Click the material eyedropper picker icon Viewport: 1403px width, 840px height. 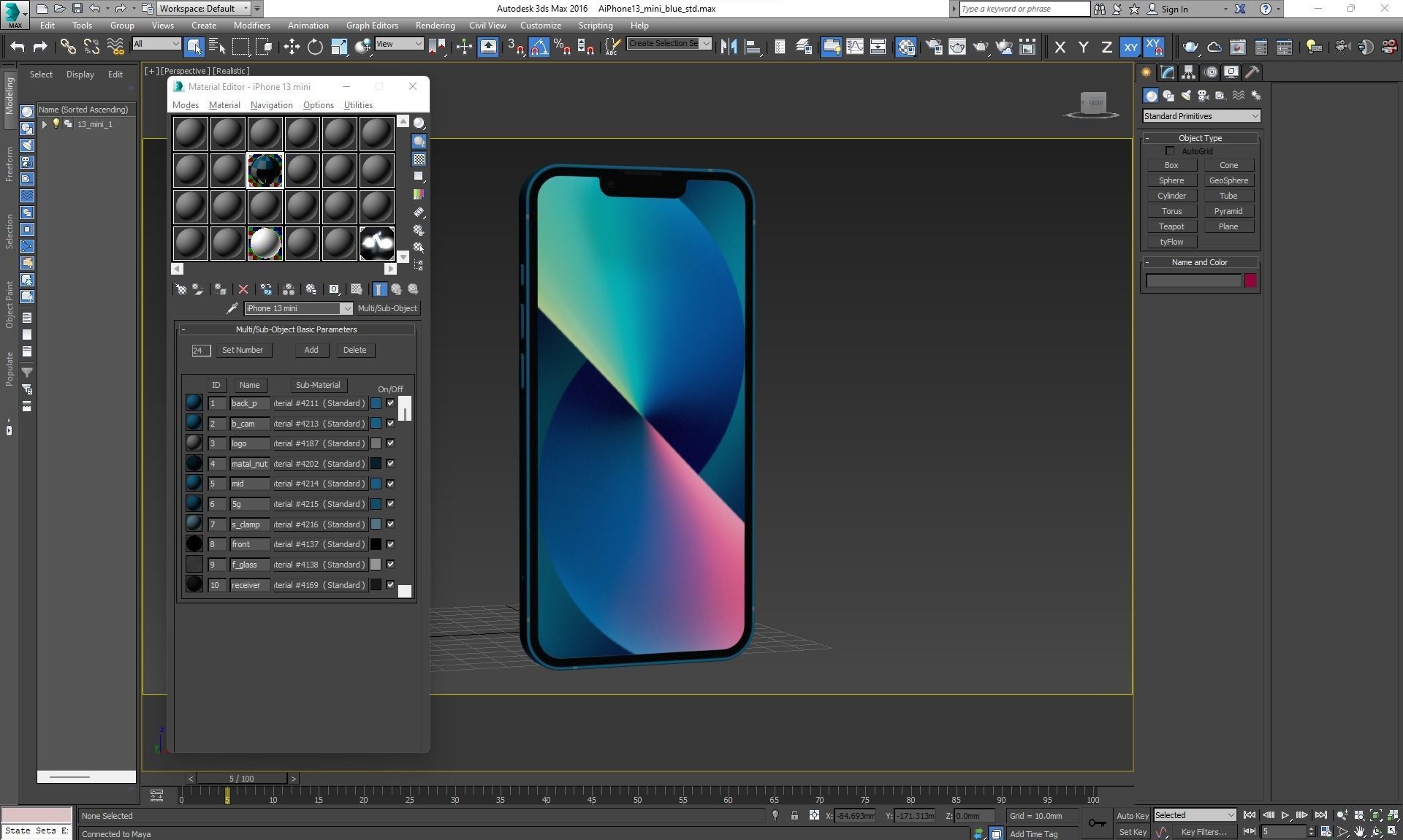coord(232,308)
